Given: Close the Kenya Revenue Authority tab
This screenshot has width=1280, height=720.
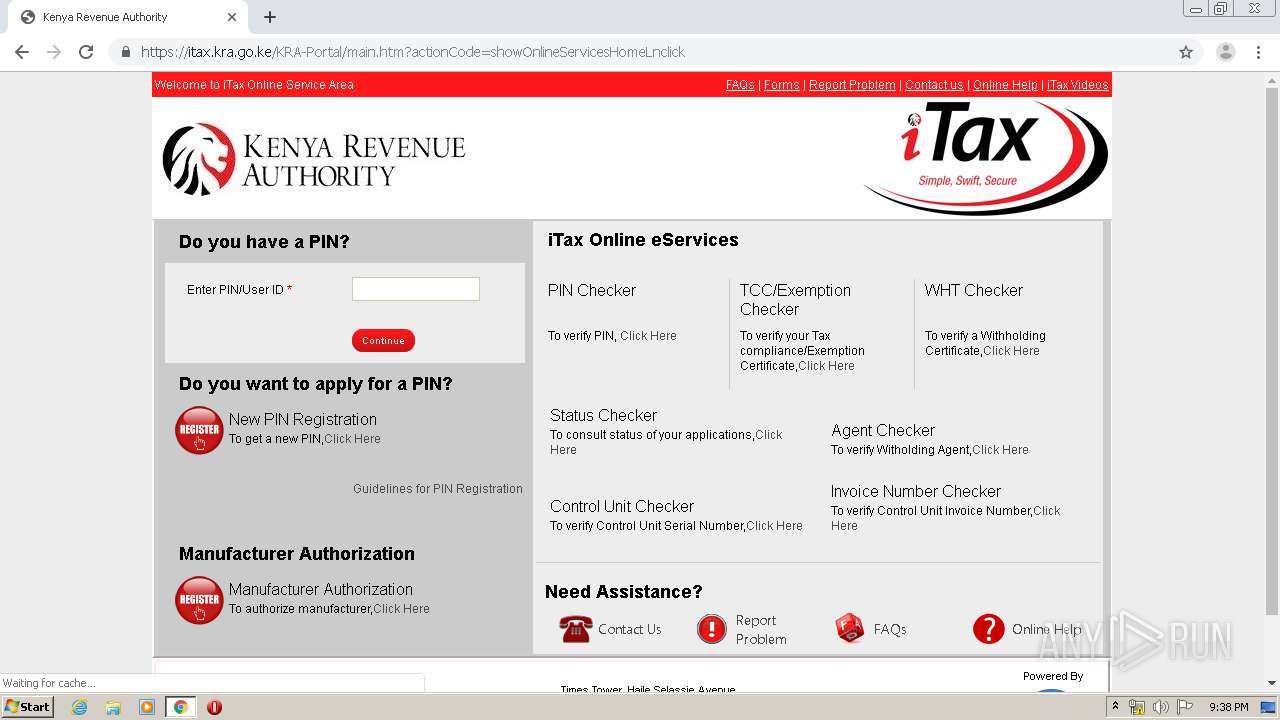Looking at the screenshot, I should 232,17.
